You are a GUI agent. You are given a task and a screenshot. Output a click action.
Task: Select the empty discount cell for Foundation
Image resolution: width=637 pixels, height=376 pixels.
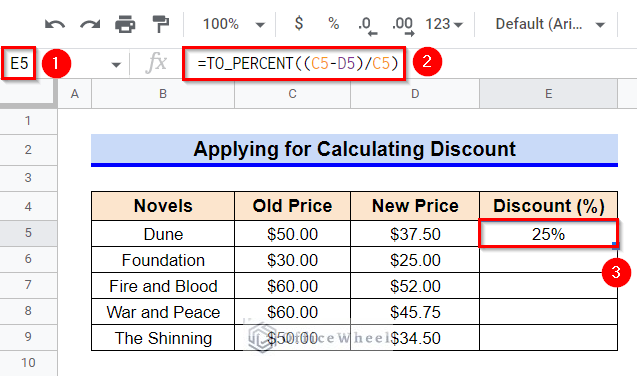pyautogui.click(x=548, y=260)
